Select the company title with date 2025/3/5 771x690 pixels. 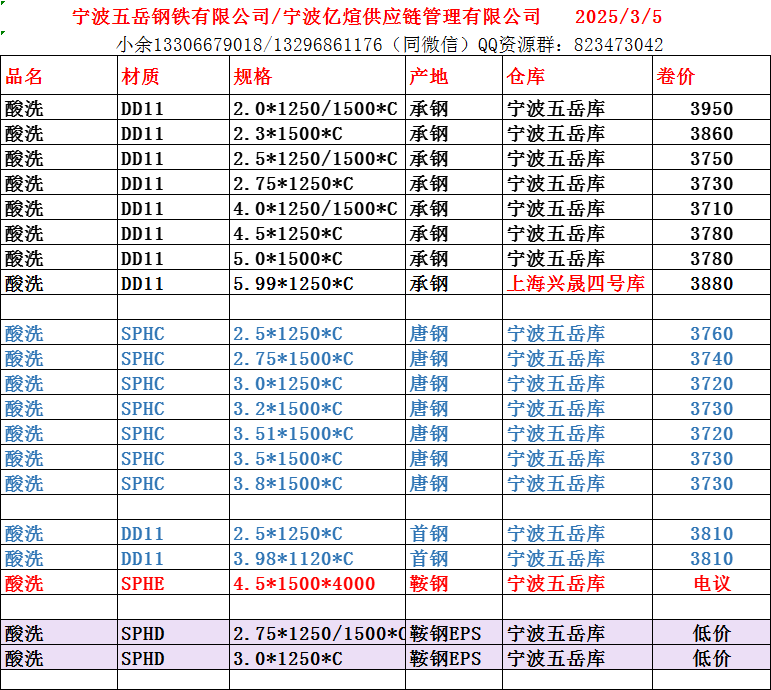coord(367,17)
